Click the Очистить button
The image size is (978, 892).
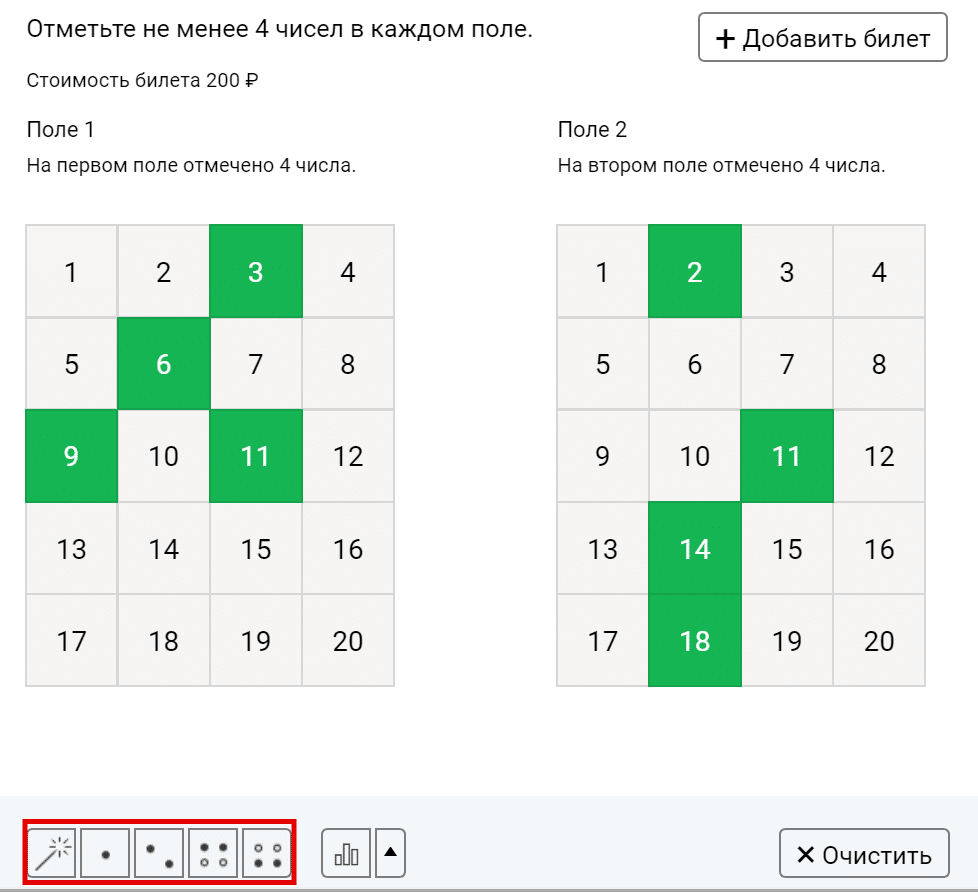864,853
